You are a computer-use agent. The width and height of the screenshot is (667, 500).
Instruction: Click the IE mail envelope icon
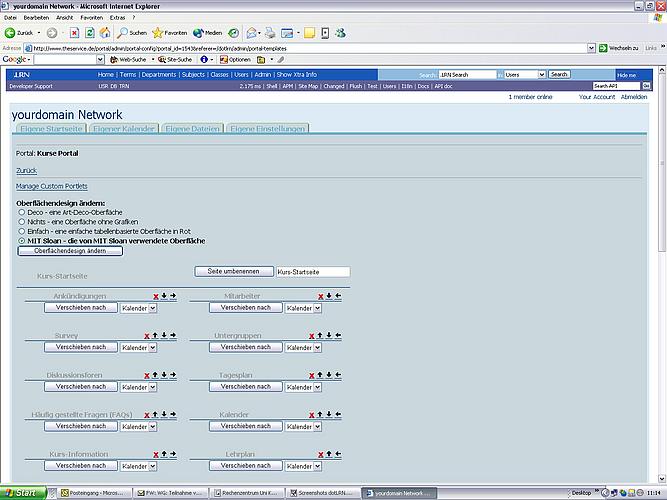[252, 33]
